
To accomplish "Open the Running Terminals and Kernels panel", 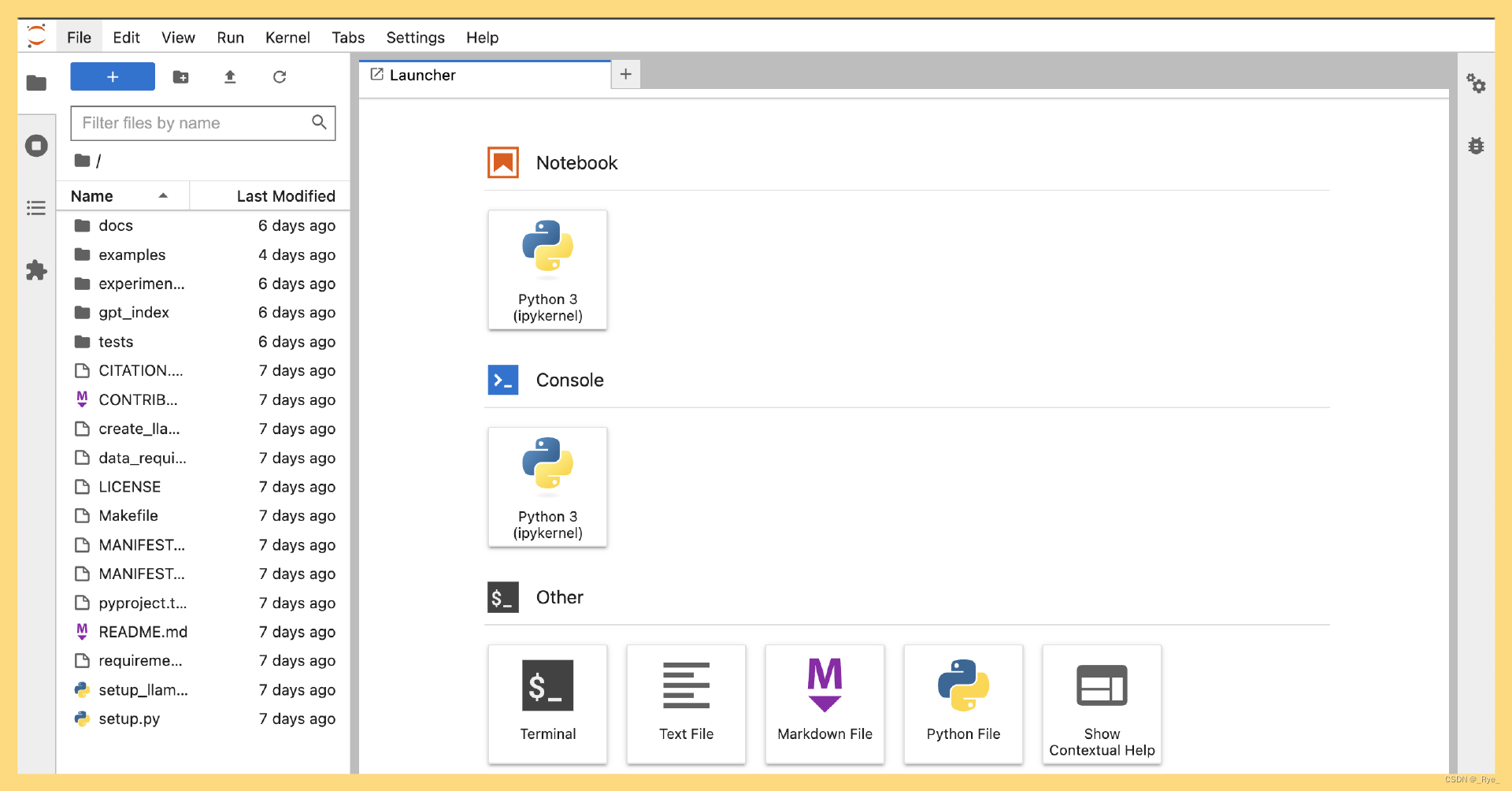I will [x=36, y=146].
